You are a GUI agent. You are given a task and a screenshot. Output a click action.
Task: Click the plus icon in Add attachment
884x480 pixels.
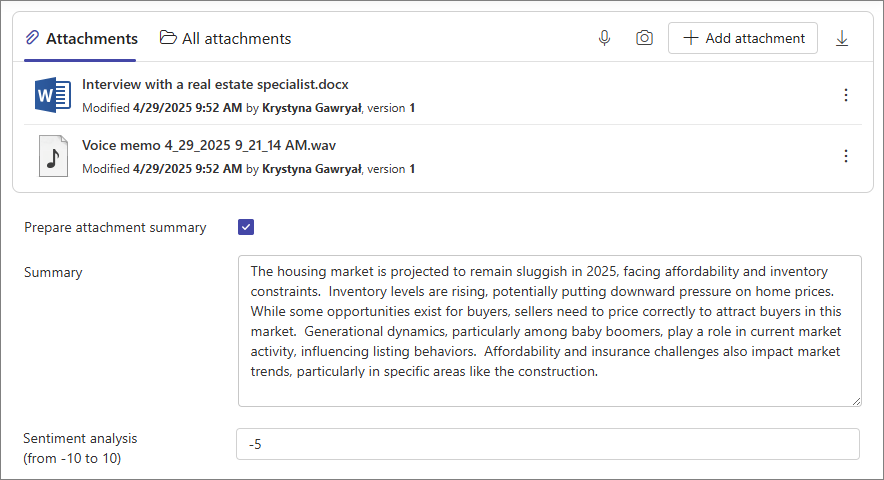tap(691, 38)
